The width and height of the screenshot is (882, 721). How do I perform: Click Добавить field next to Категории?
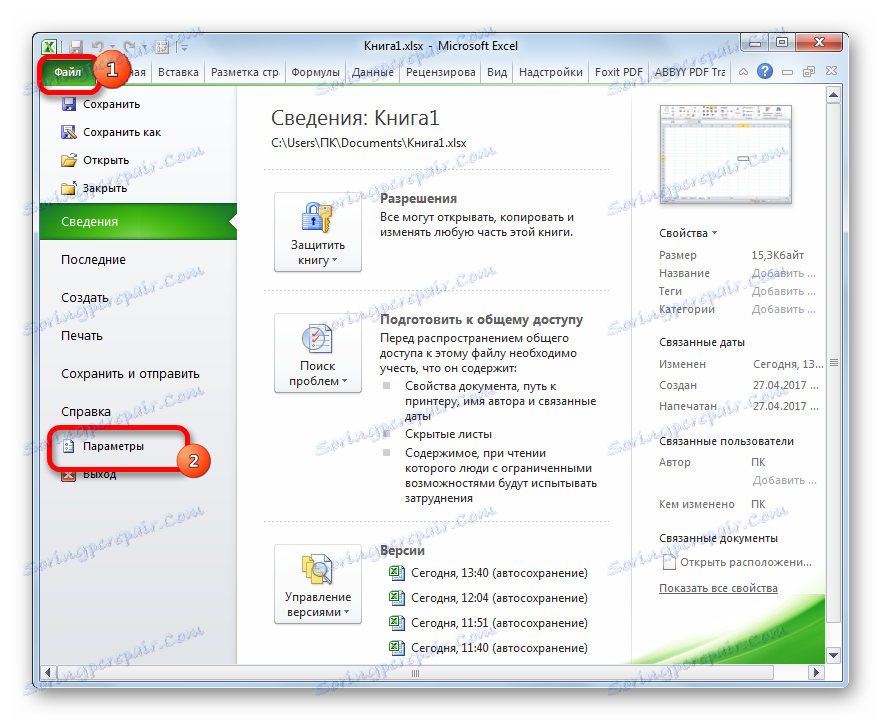click(783, 309)
